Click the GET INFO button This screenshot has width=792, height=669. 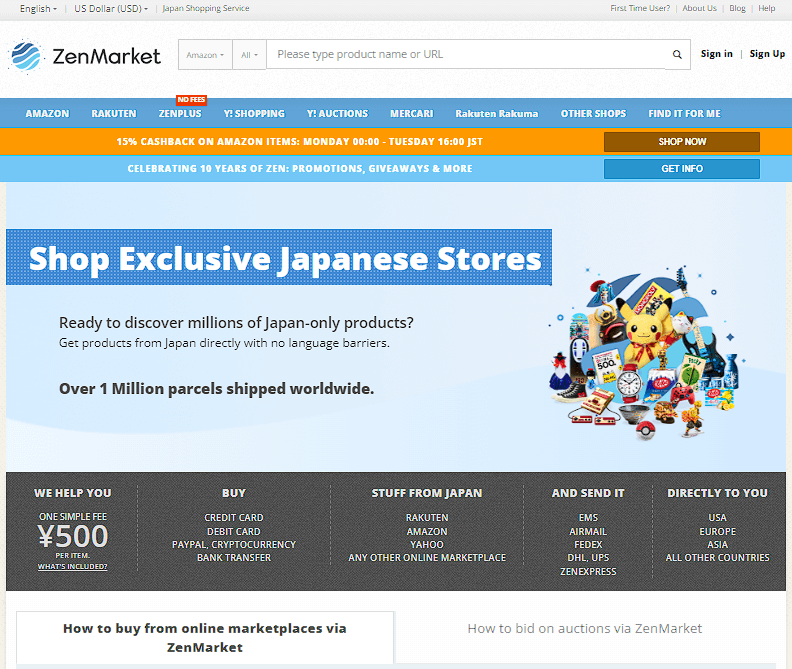pyautogui.click(x=682, y=169)
